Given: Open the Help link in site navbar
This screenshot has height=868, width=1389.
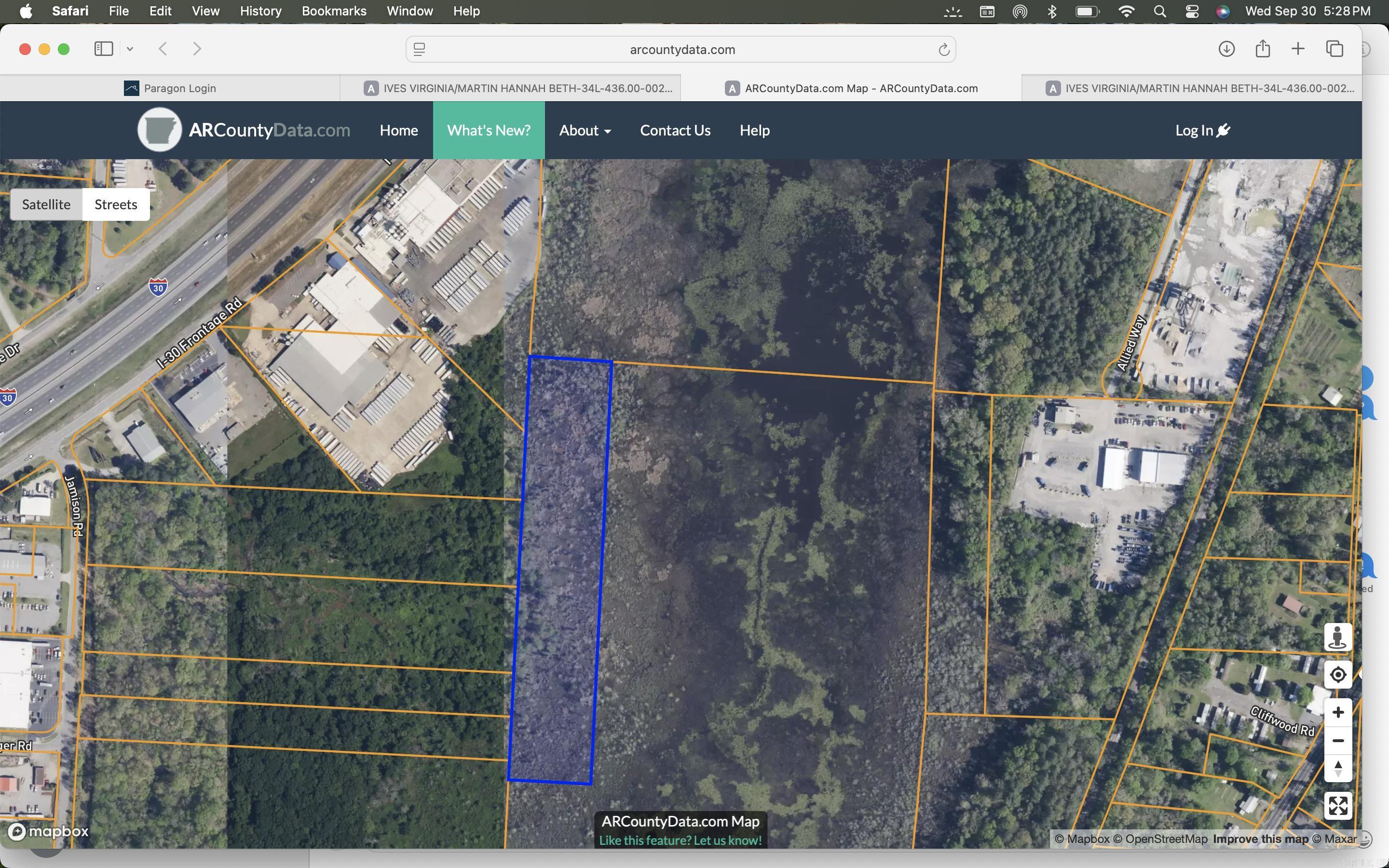Looking at the screenshot, I should (754, 130).
